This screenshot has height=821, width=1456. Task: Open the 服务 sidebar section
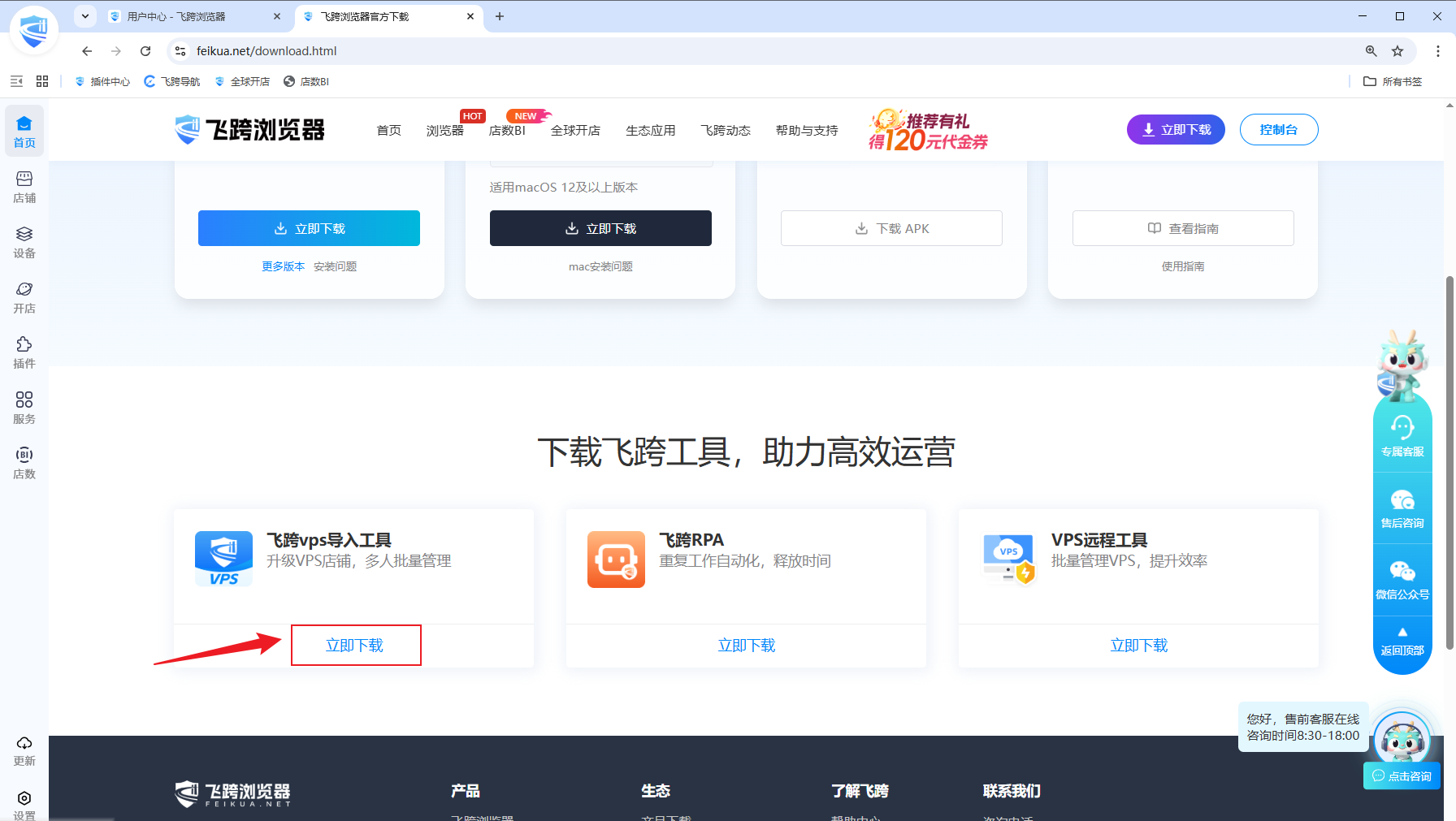(24, 408)
